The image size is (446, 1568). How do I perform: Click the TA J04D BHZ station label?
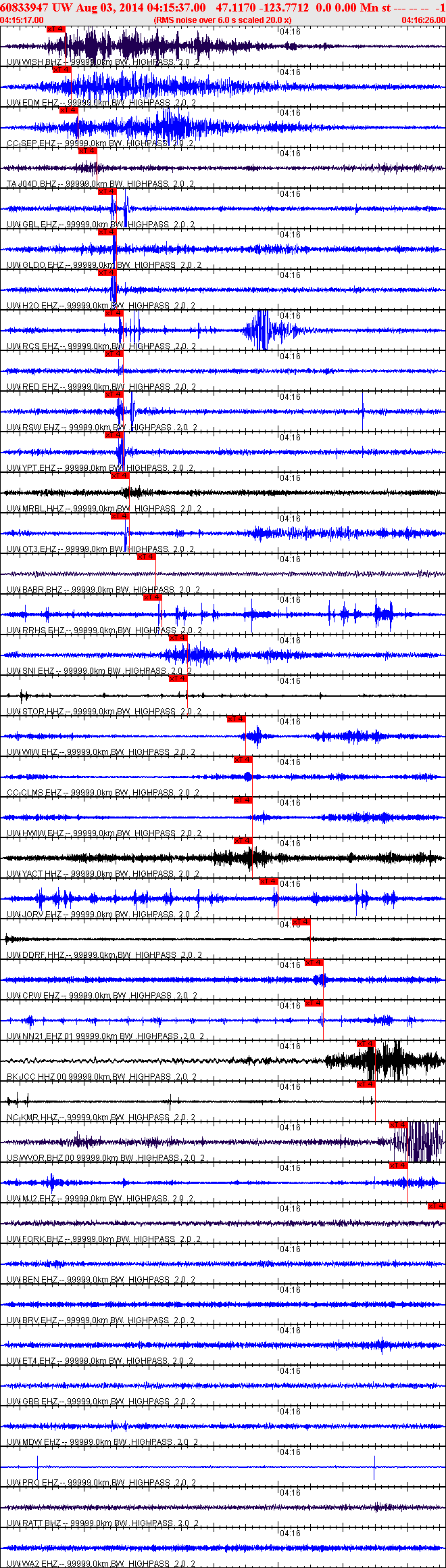pyautogui.click(x=102, y=184)
